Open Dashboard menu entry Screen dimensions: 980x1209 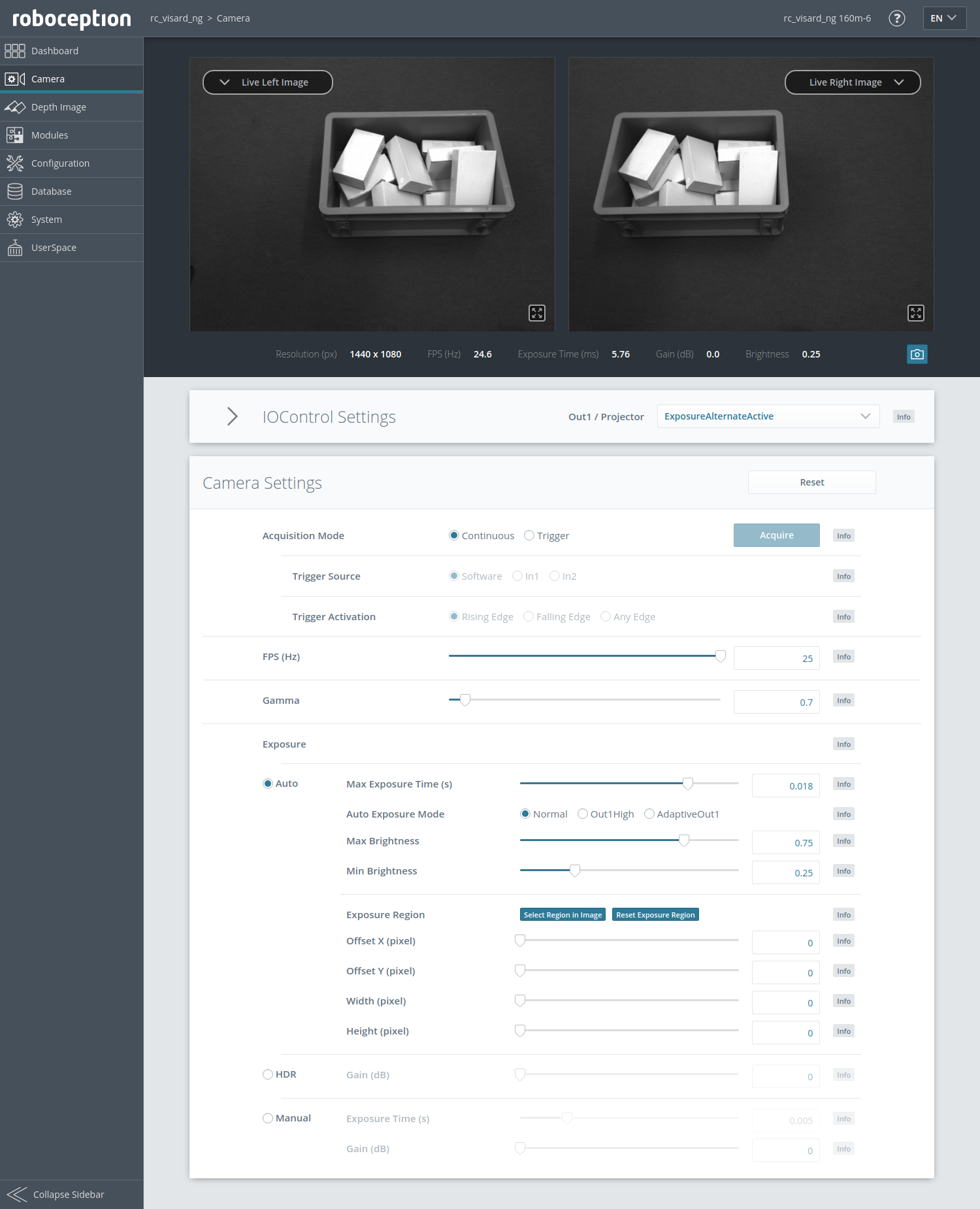(72, 51)
